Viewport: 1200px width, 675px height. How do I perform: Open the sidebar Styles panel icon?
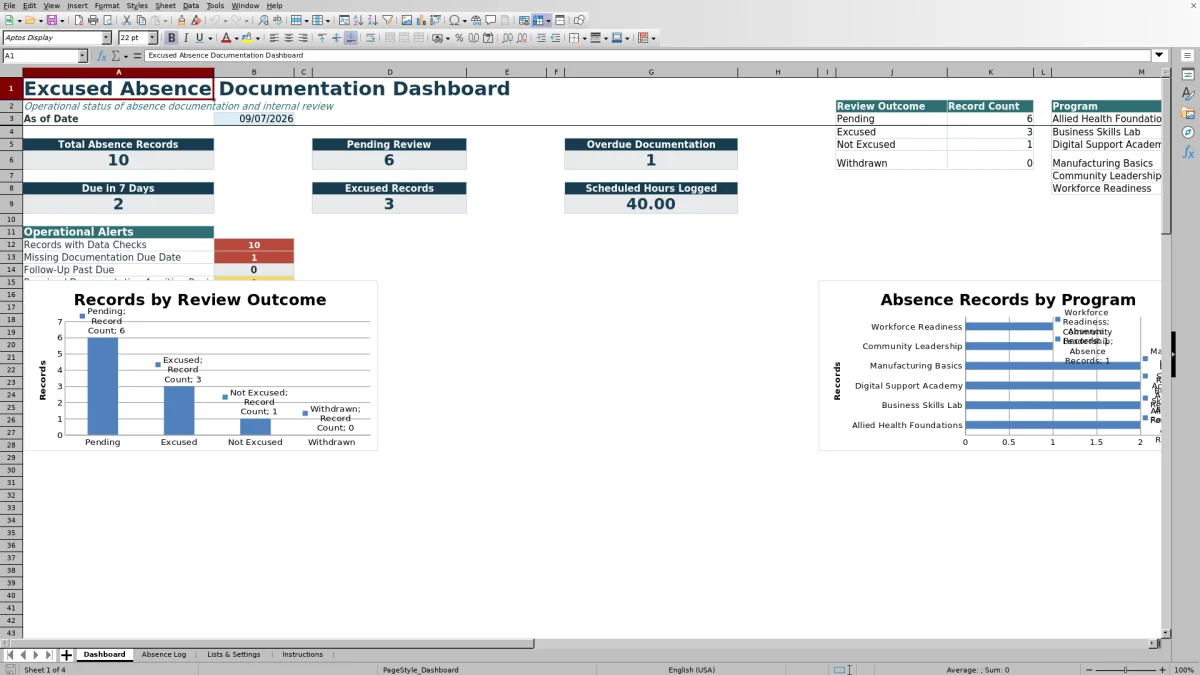(1188, 94)
